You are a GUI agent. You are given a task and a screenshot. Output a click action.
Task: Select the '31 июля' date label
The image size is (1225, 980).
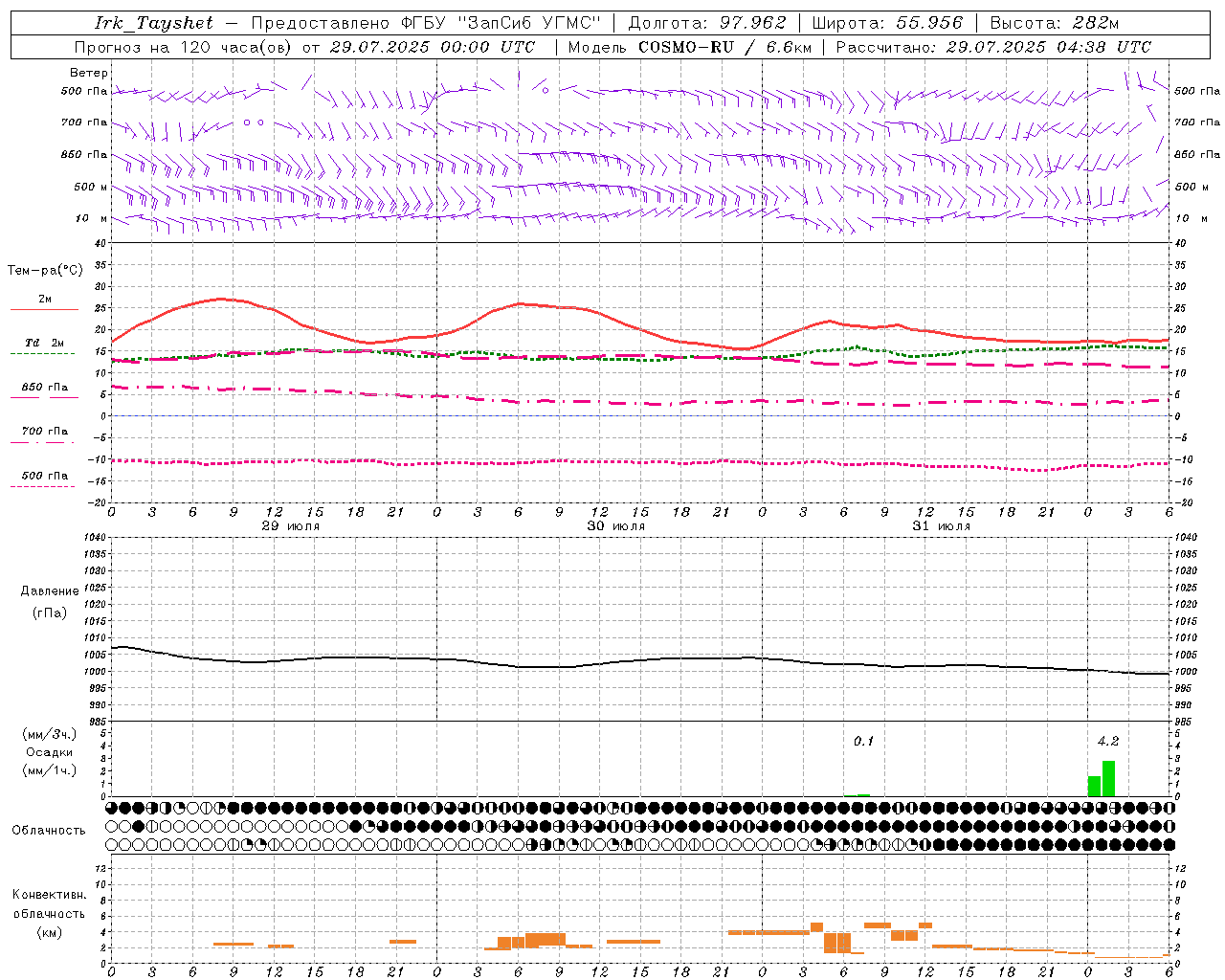(x=942, y=526)
